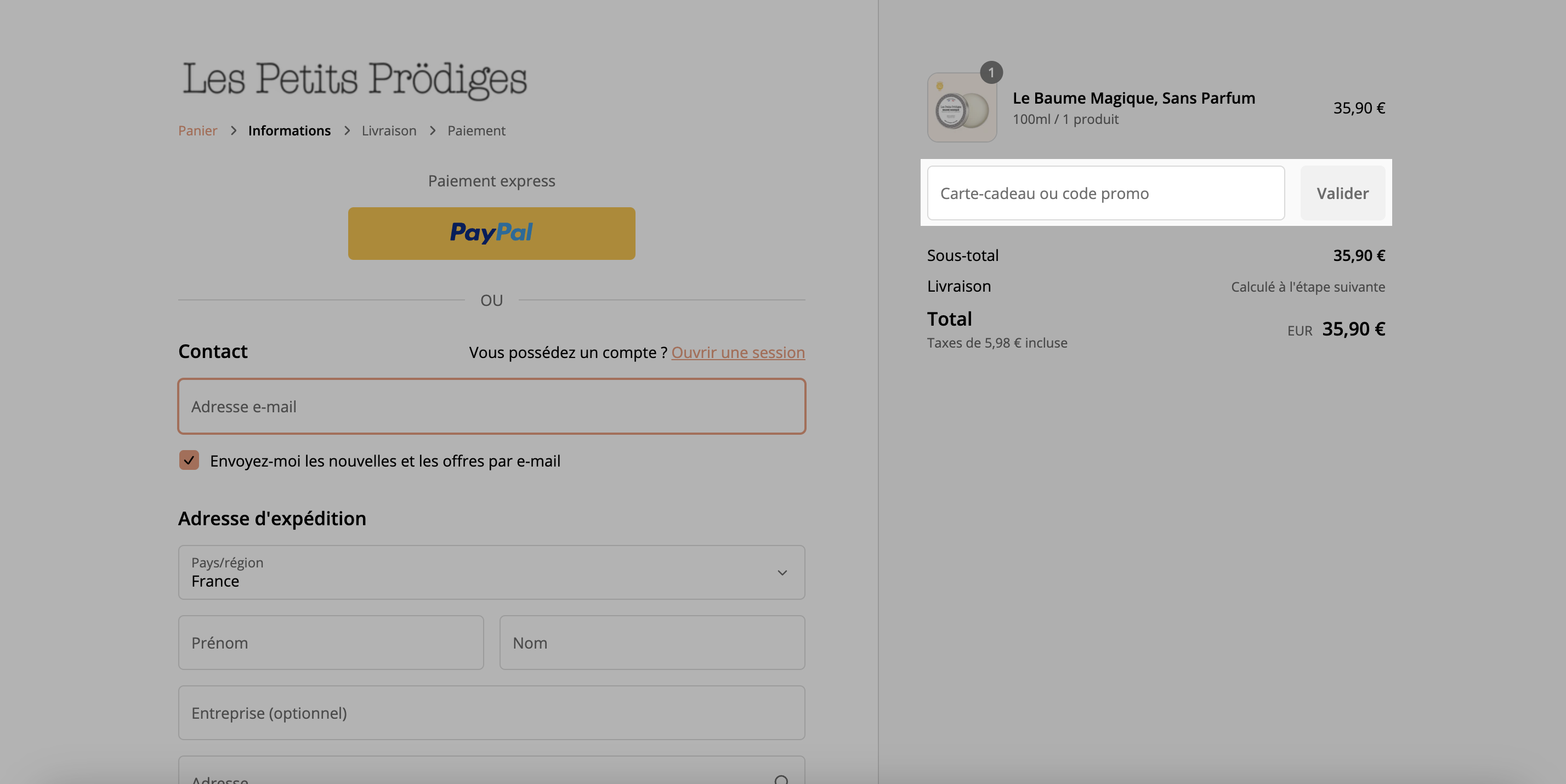Uncheck the email news and offers checkbox
Viewport: 1566px width, 784px height.
(x=189, y=460)
